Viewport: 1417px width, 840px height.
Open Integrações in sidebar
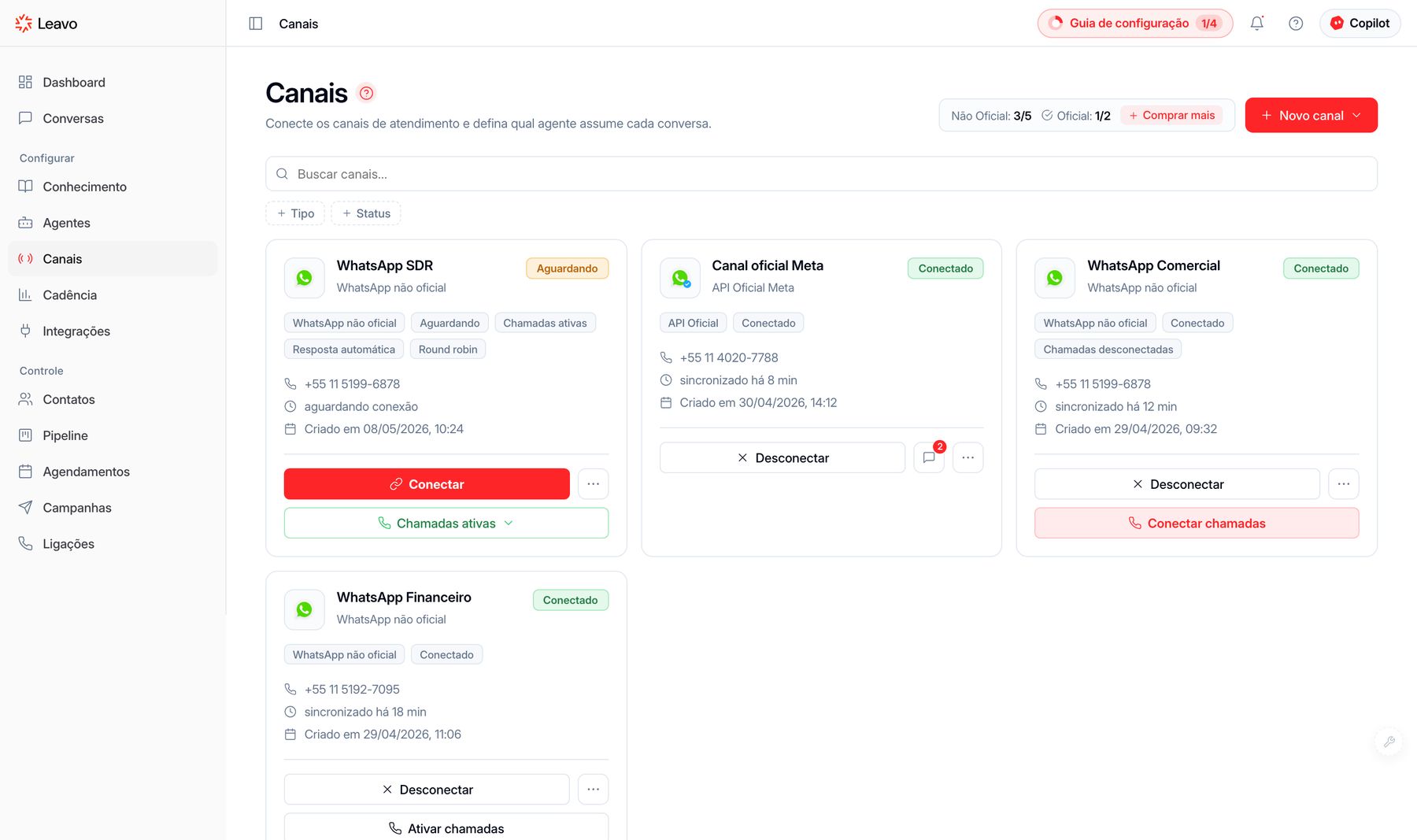point(113,331)
